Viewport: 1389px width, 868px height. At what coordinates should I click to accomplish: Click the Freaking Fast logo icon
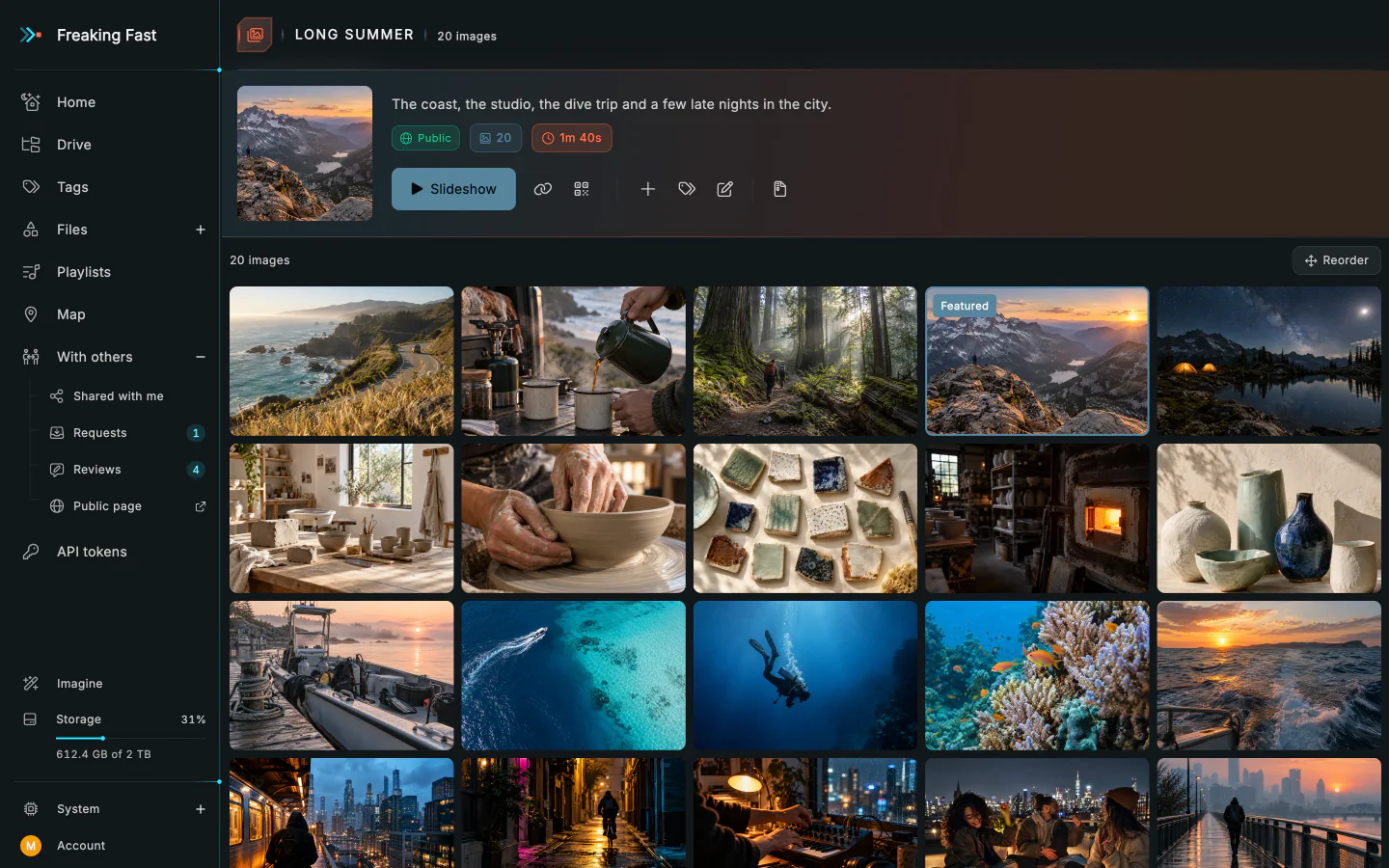31,35
